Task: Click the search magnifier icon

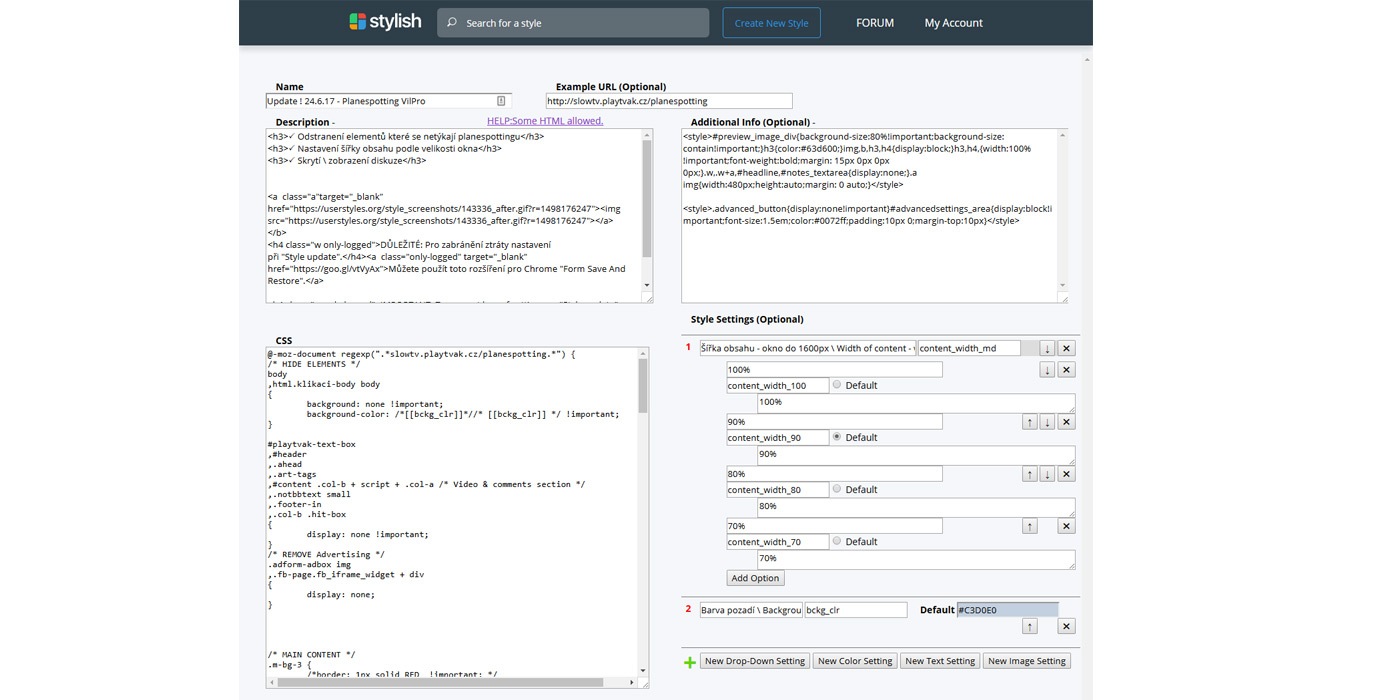Action: tap(452, 23)
